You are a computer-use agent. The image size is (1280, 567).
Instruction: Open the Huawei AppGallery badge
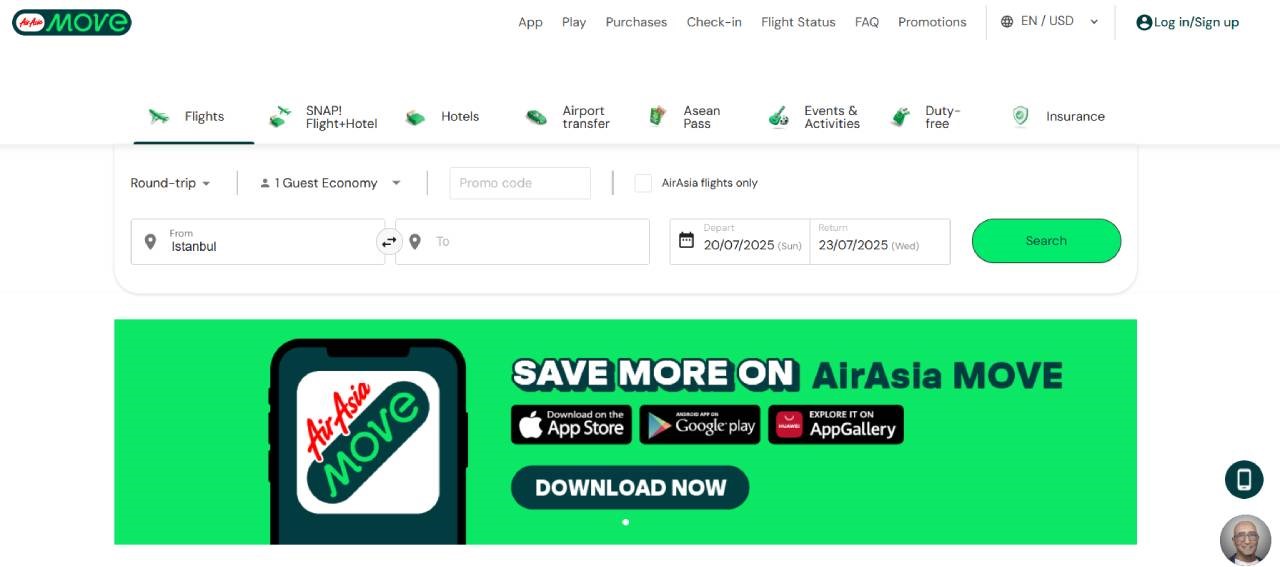[836, 424]
